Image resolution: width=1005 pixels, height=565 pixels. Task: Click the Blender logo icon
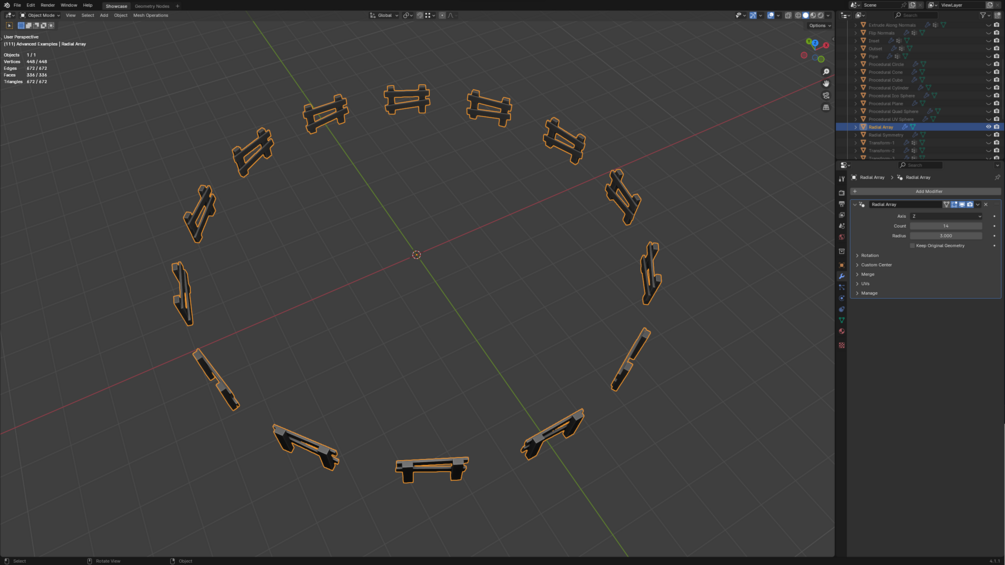click(x=7, y=5)
